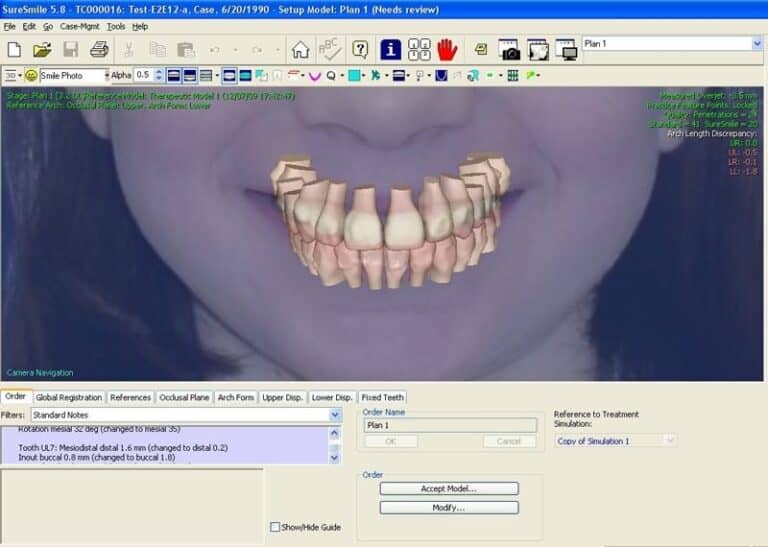
Task: Click the green grid icon in toolbar
Action: (513, 75)
